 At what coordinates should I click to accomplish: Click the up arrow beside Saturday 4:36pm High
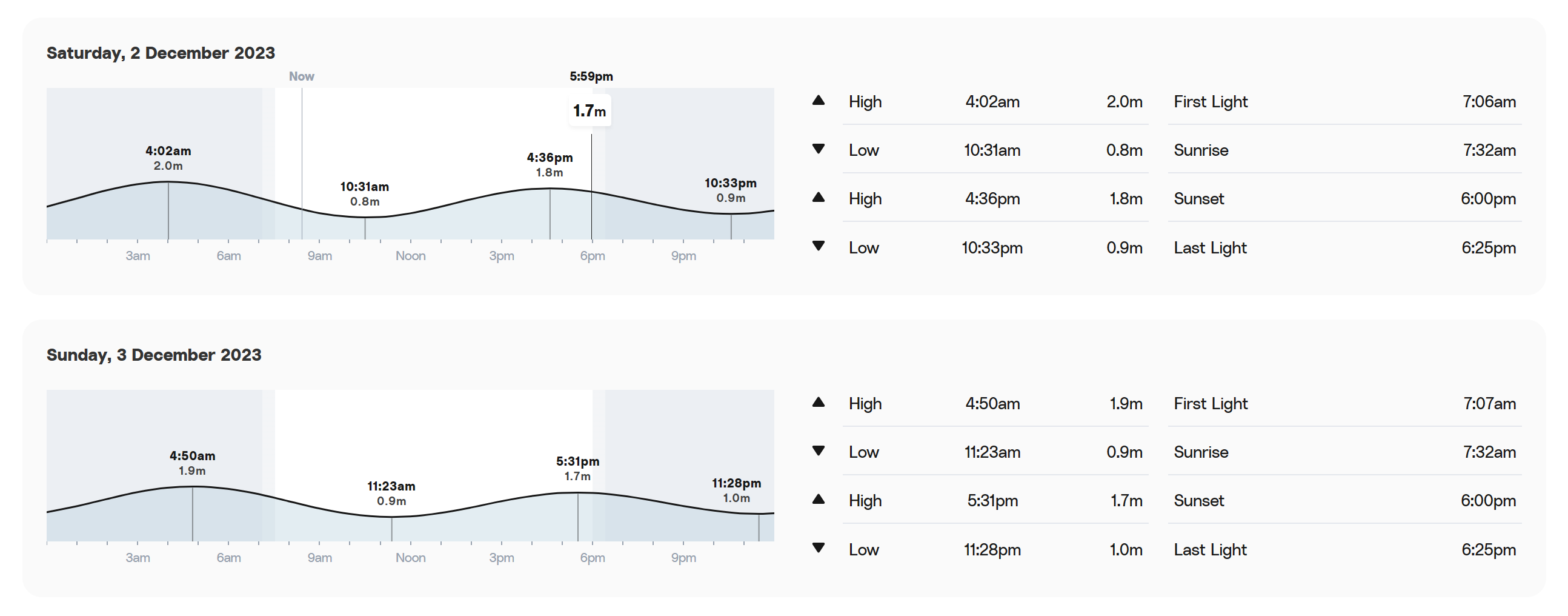coord(818,198)
